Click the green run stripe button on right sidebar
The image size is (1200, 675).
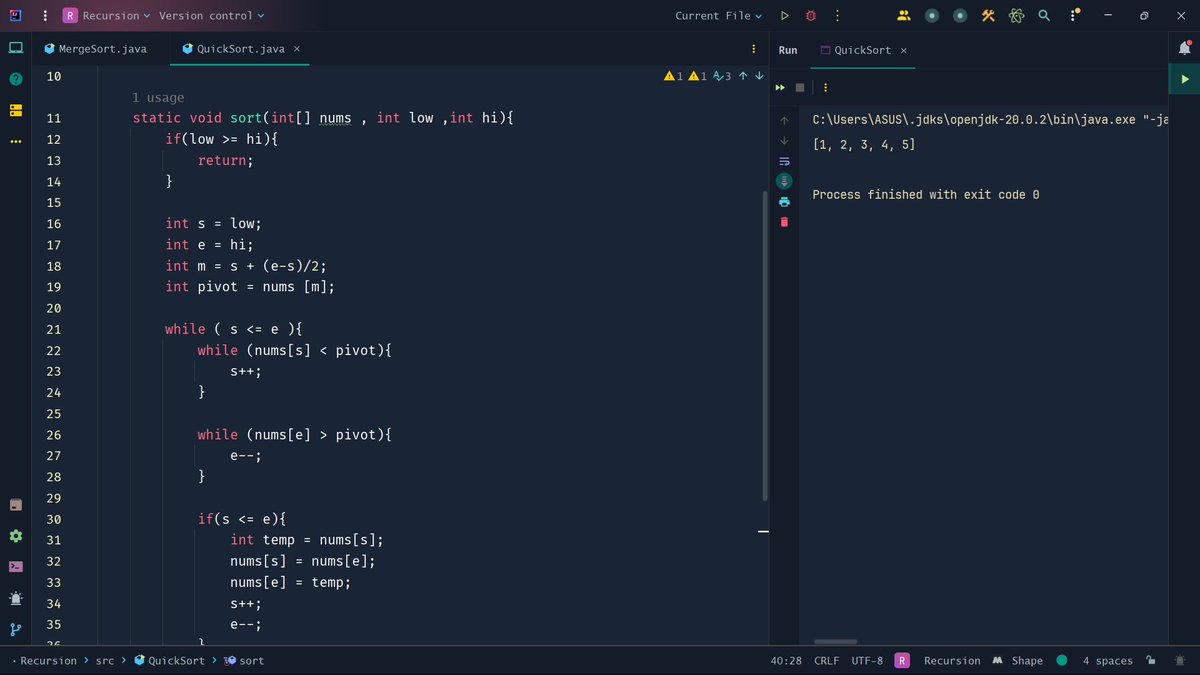click(1185, 79)
